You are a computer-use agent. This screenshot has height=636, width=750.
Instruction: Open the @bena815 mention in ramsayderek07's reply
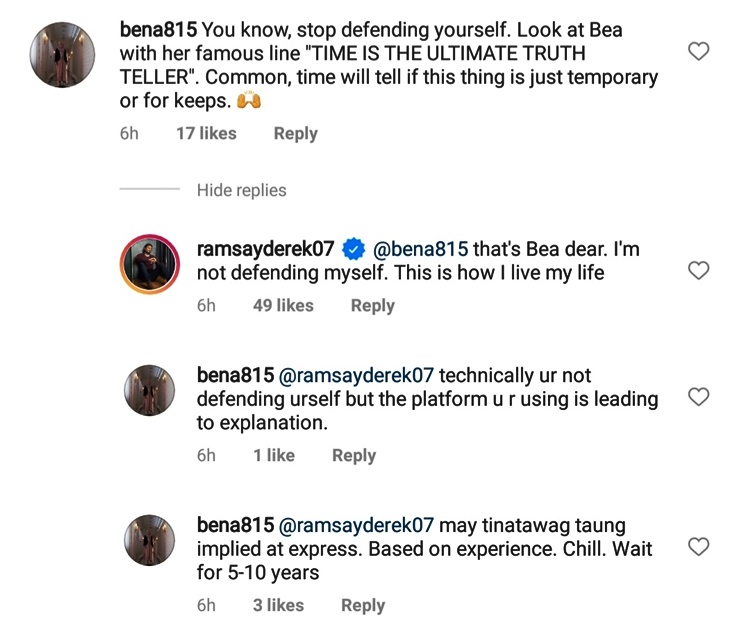(x=419, y=247)
